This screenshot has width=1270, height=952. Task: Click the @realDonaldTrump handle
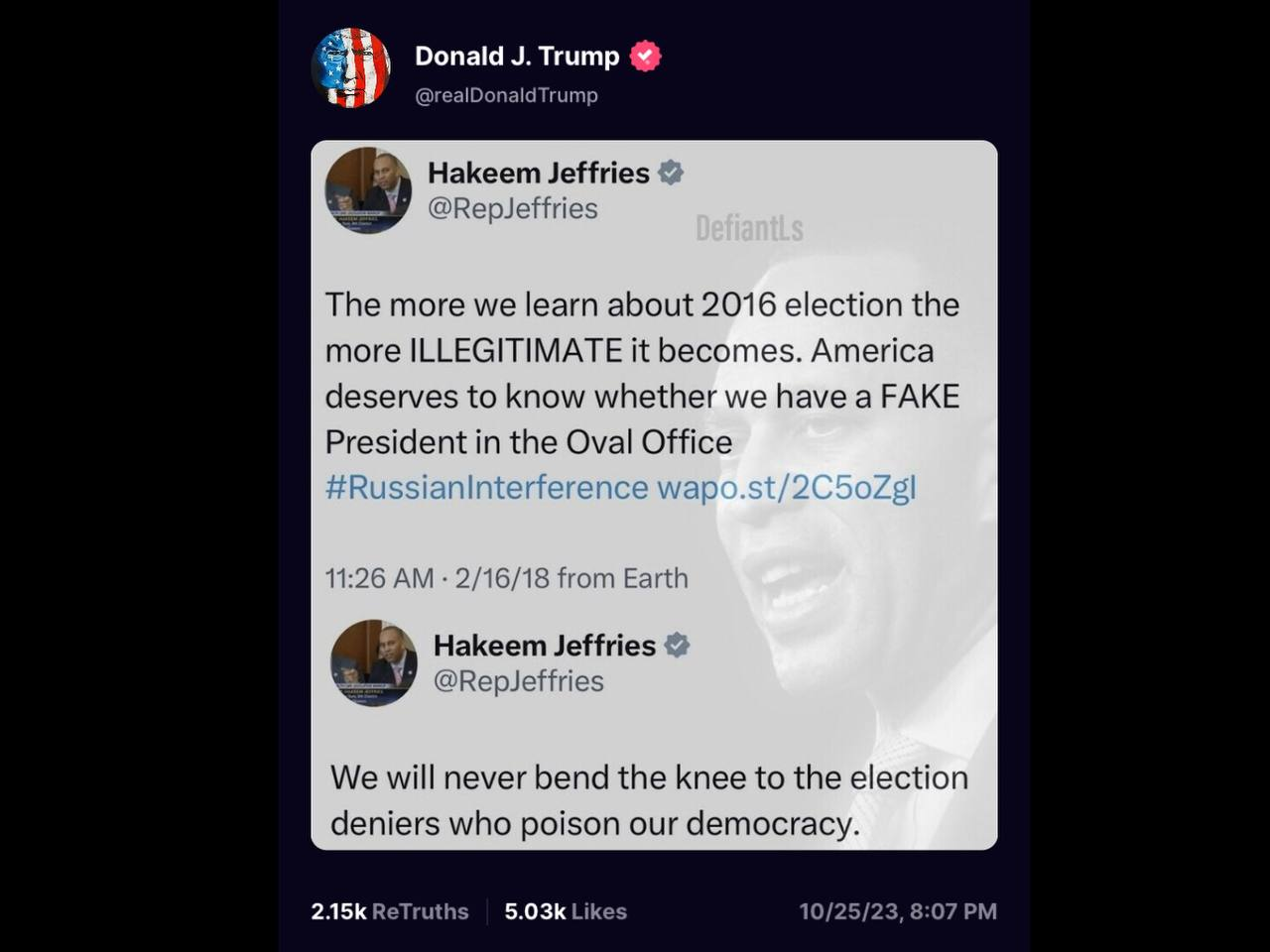pos(506,95)
